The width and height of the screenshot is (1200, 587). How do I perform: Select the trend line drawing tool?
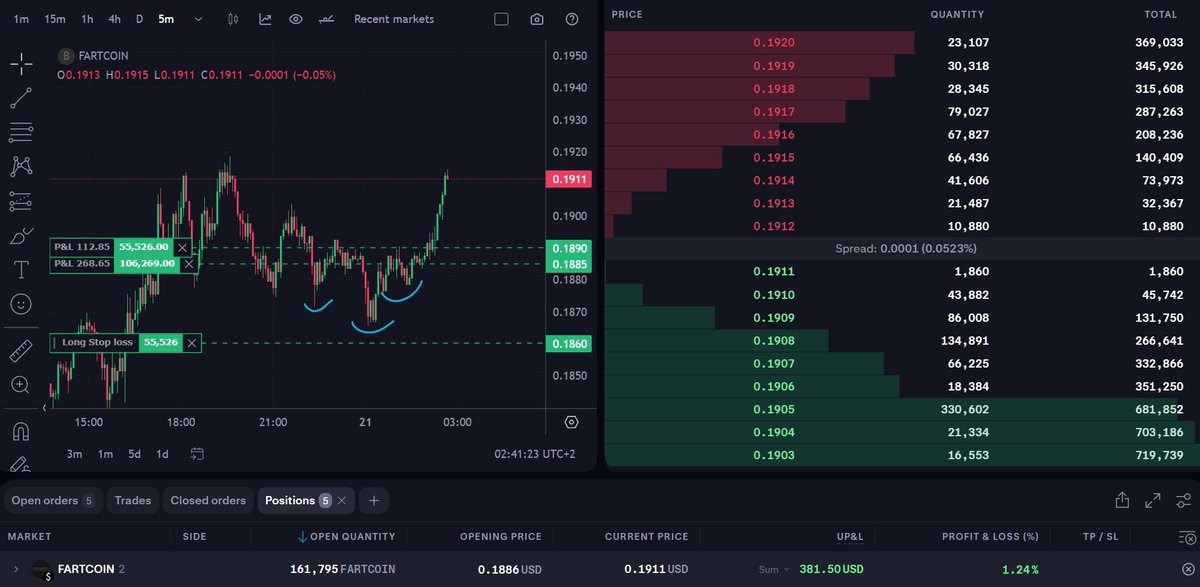click(x=21, y=98)
